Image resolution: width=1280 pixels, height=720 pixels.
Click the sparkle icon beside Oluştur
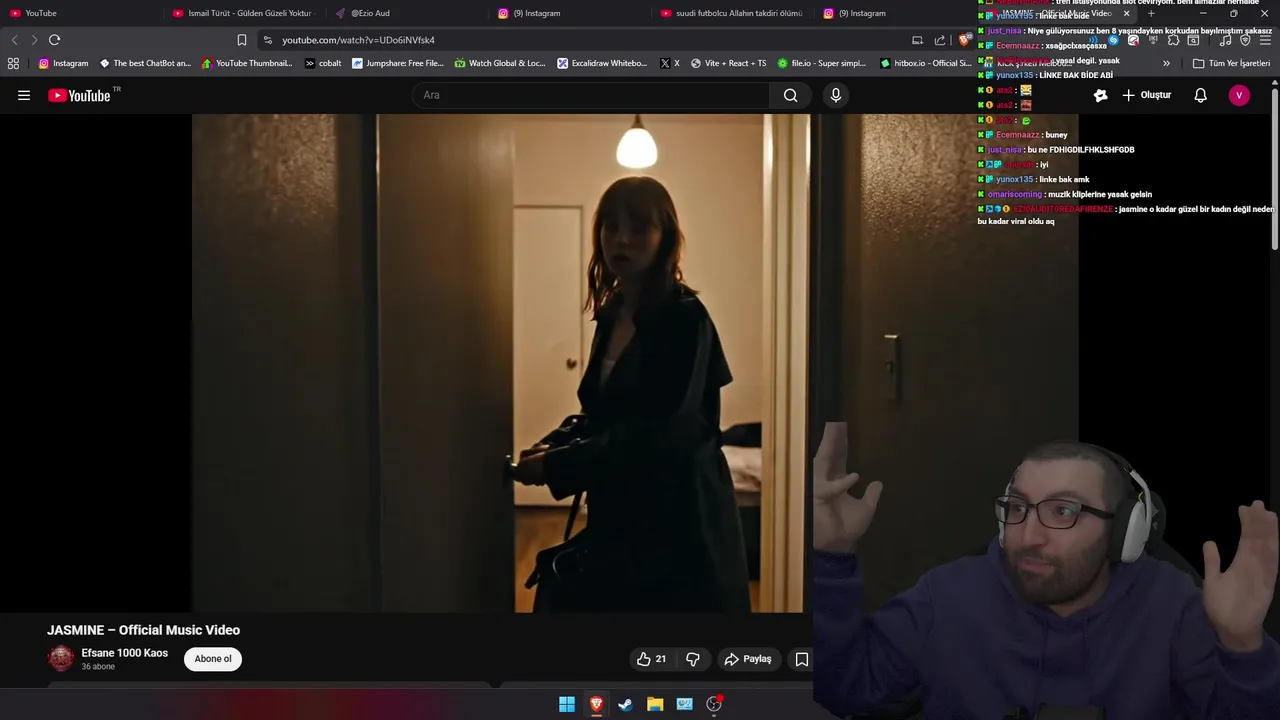click(x=1101, y=95)
